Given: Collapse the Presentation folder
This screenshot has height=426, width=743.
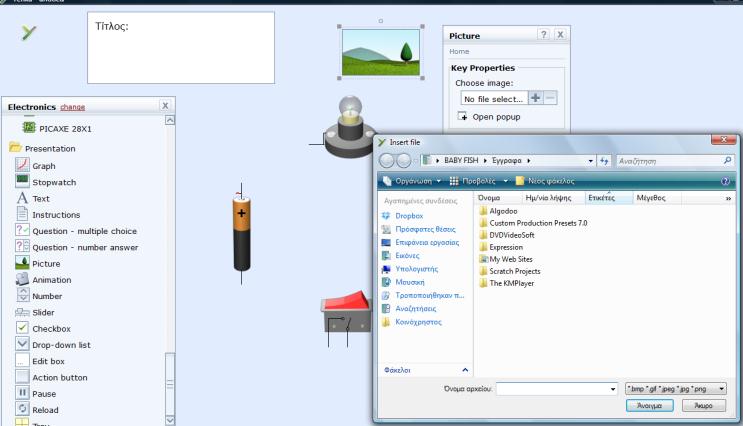Looking at the screenshot, I should (x=15, y=147).
